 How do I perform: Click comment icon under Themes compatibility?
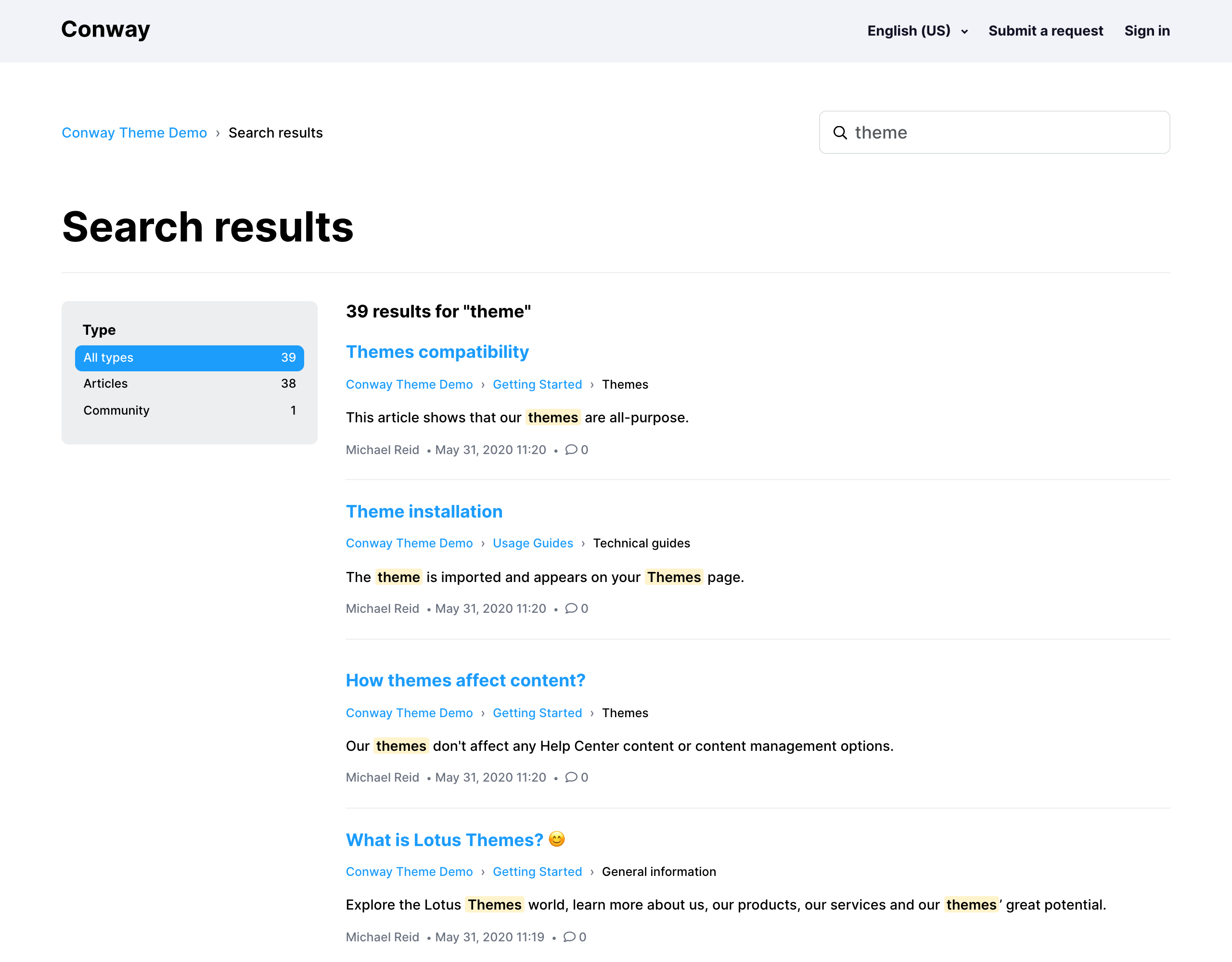coord(571,449)
